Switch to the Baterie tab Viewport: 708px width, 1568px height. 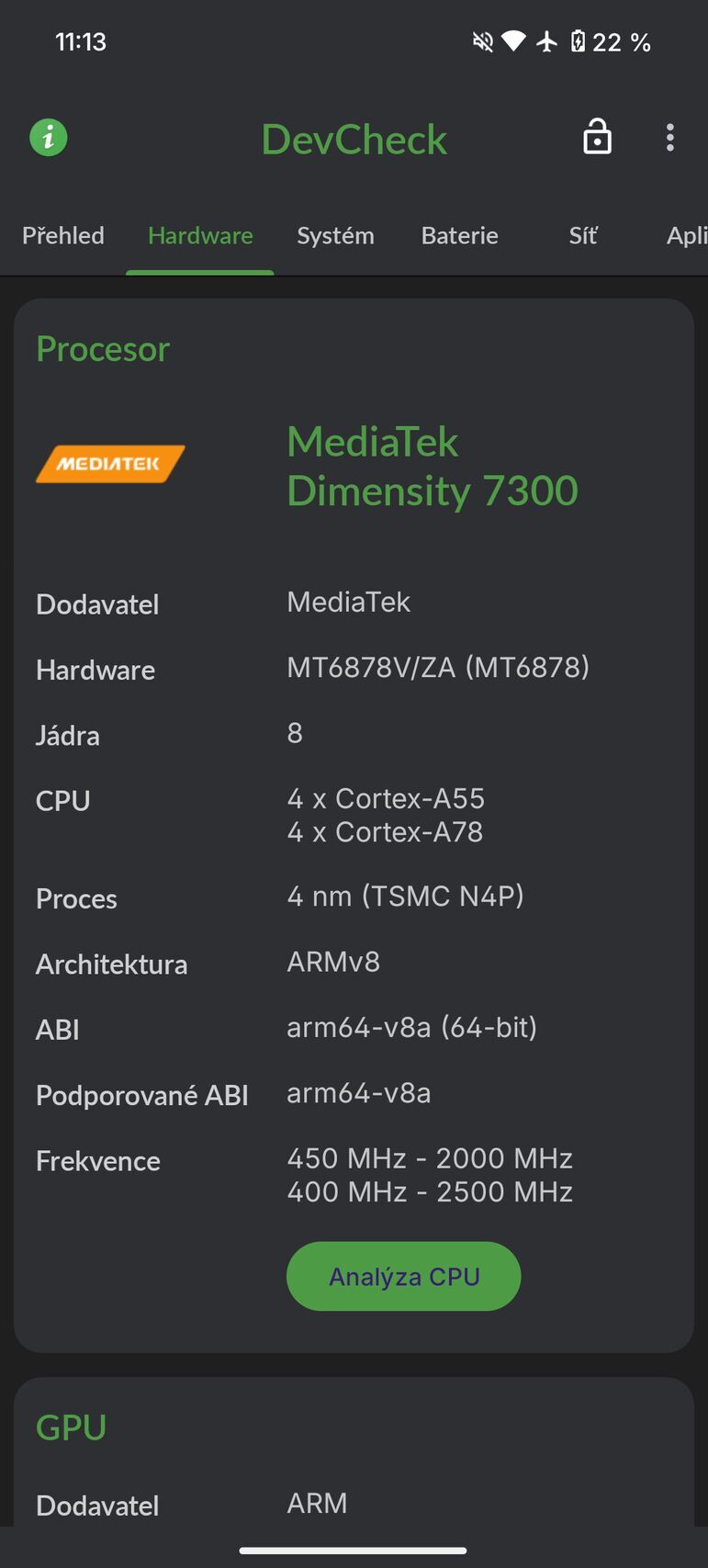click(x=459, y=236)
